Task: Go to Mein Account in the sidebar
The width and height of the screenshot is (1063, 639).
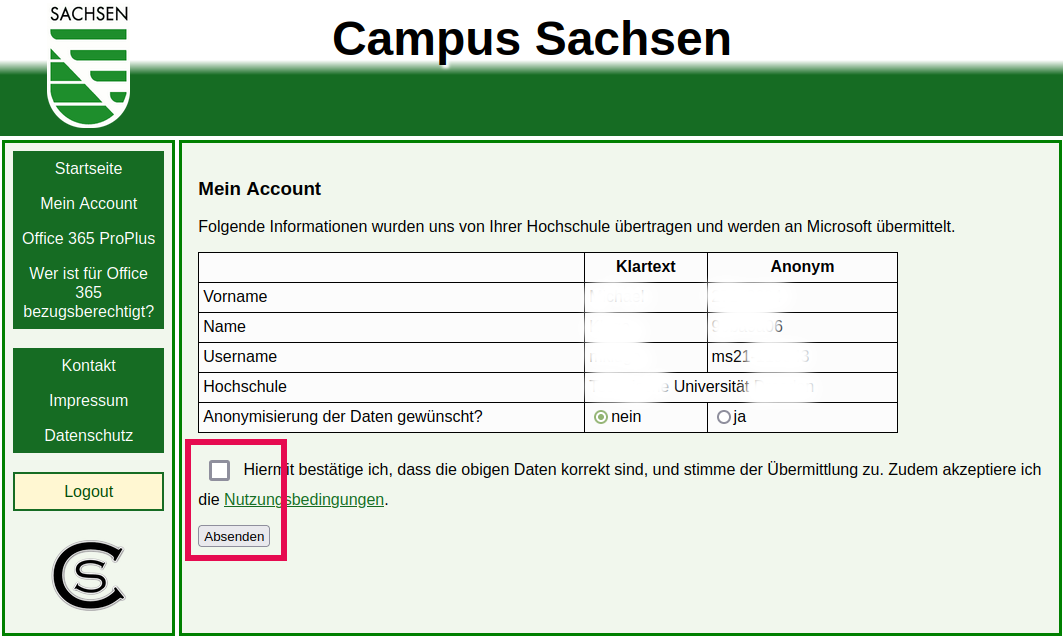Action: point(89,203)
